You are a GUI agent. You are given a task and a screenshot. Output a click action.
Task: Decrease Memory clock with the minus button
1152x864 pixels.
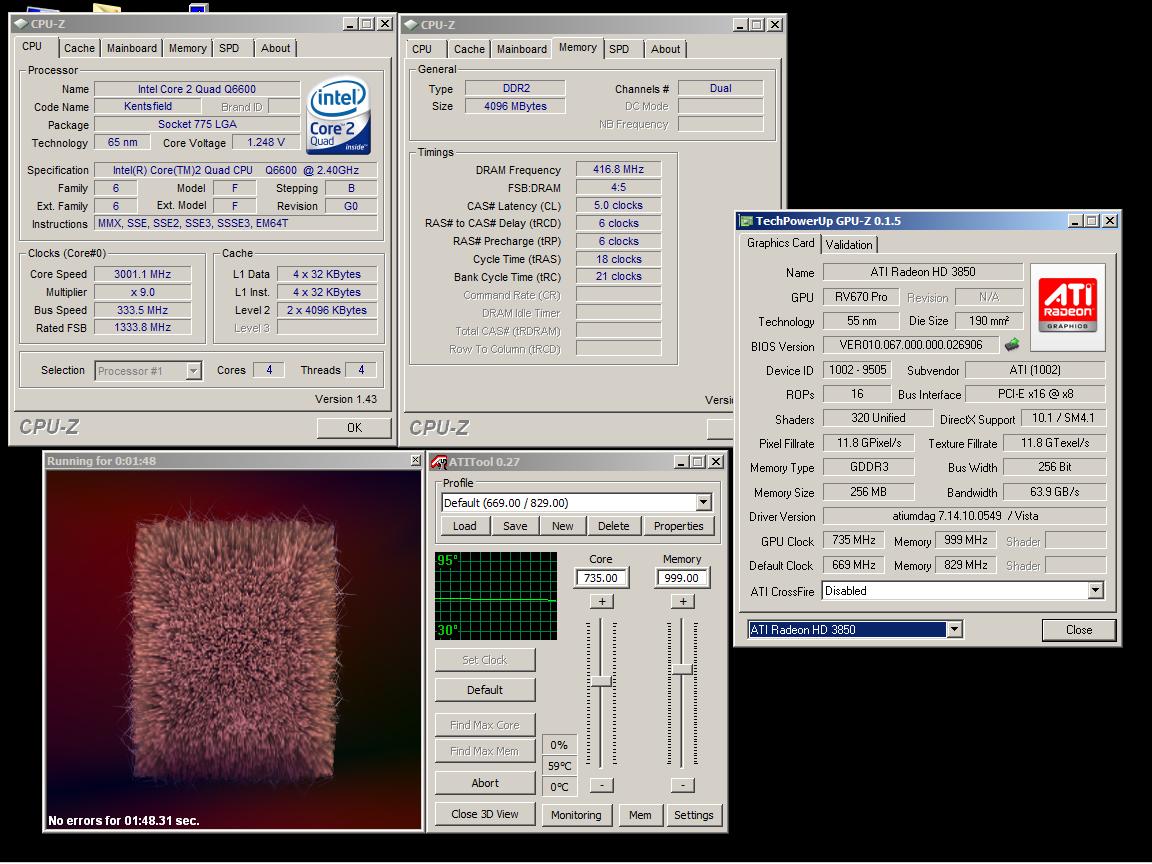[682, 785]
